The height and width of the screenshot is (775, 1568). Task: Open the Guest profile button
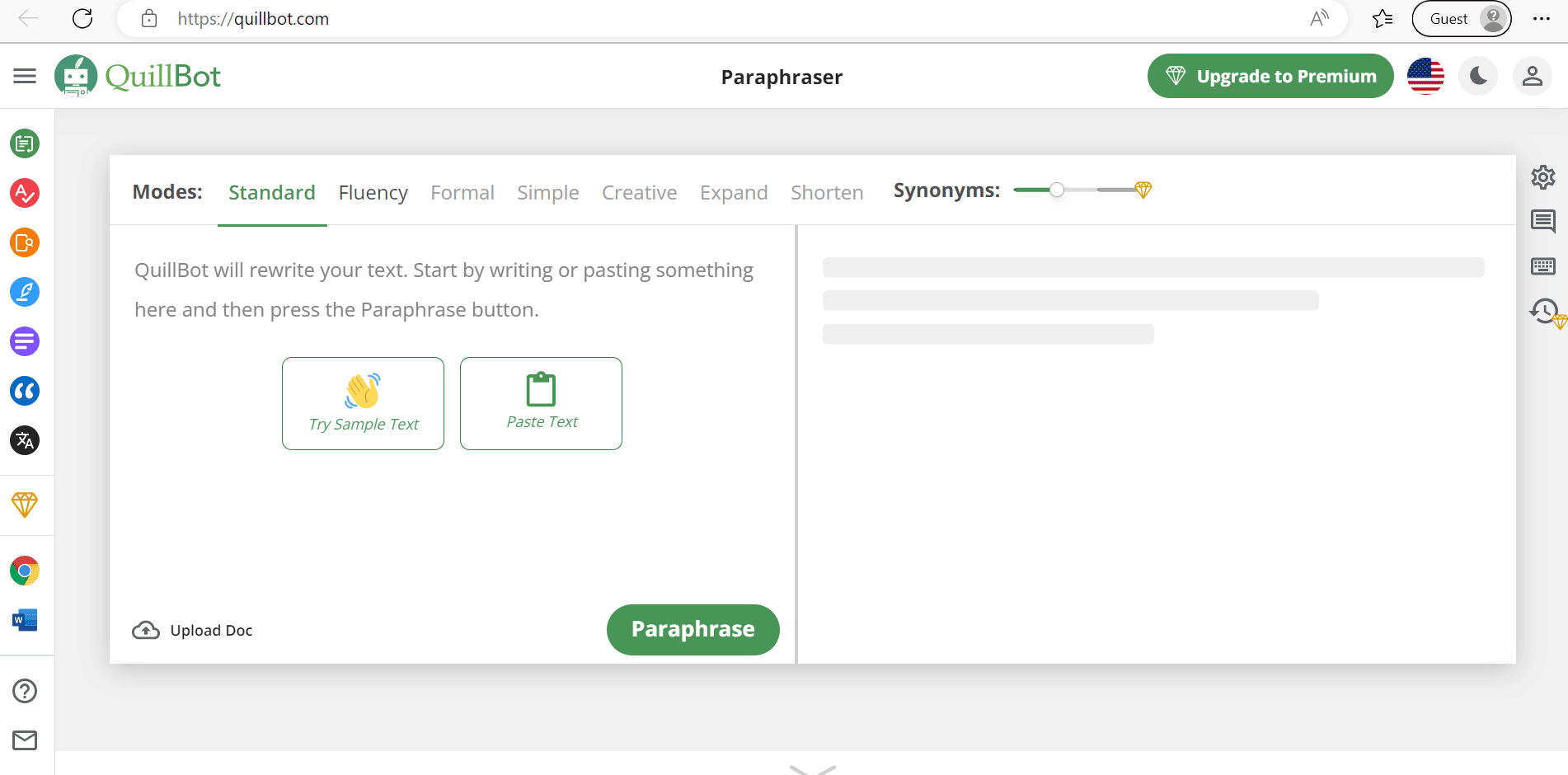pyautogui.click(x=1462, y=18)
